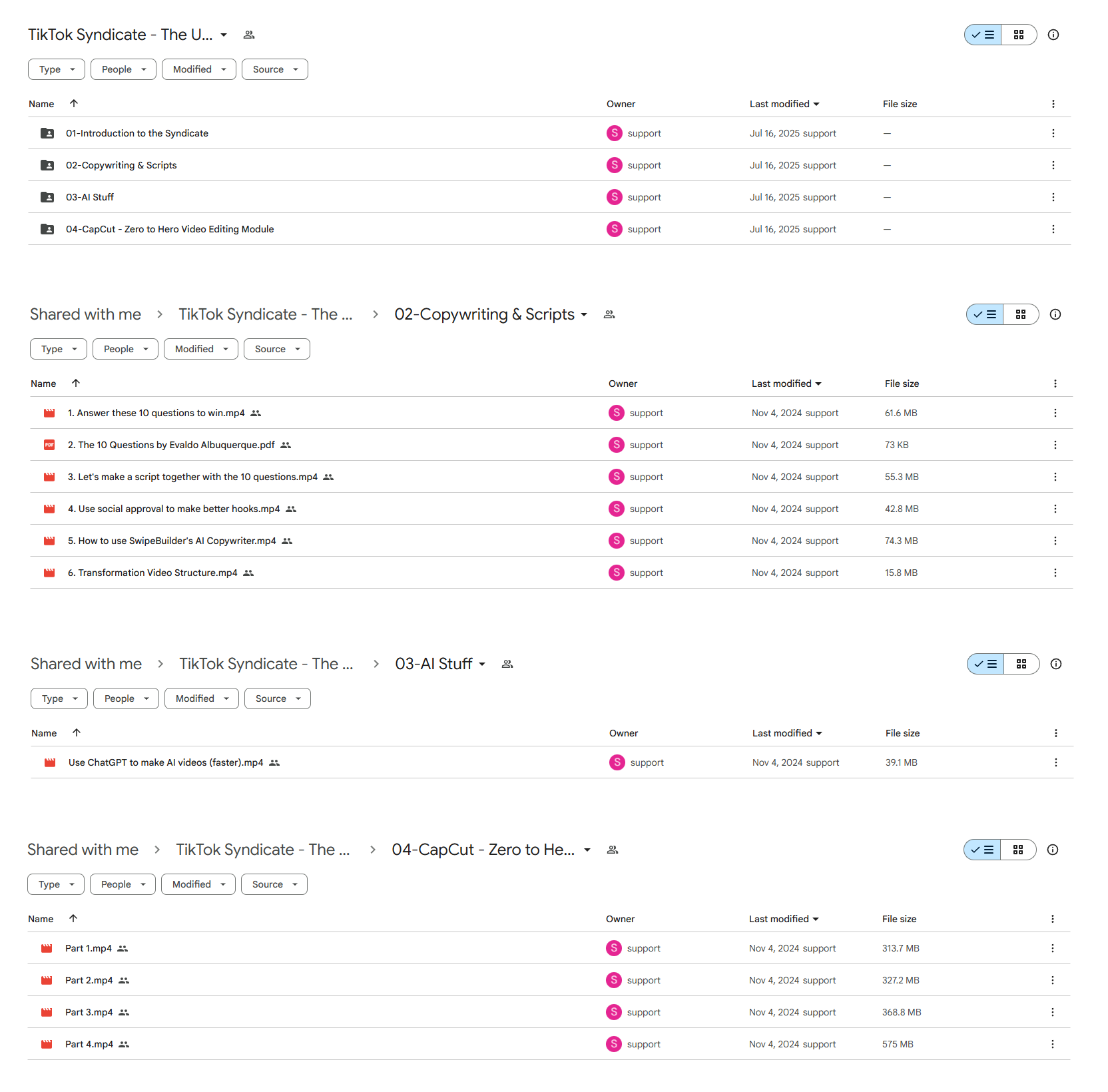Open more actions for 03-AI Stuff folder row

click(x=1053, y=197)
